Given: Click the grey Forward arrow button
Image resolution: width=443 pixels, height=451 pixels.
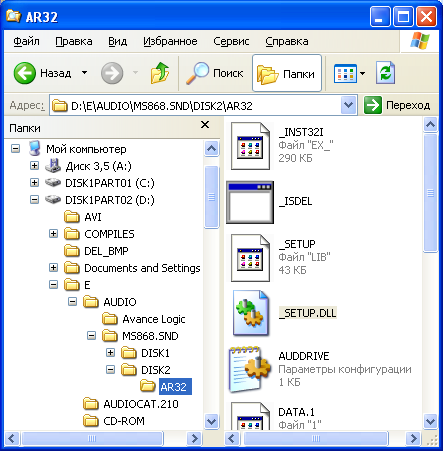Looking at the screenshot, I should [112, 73].
